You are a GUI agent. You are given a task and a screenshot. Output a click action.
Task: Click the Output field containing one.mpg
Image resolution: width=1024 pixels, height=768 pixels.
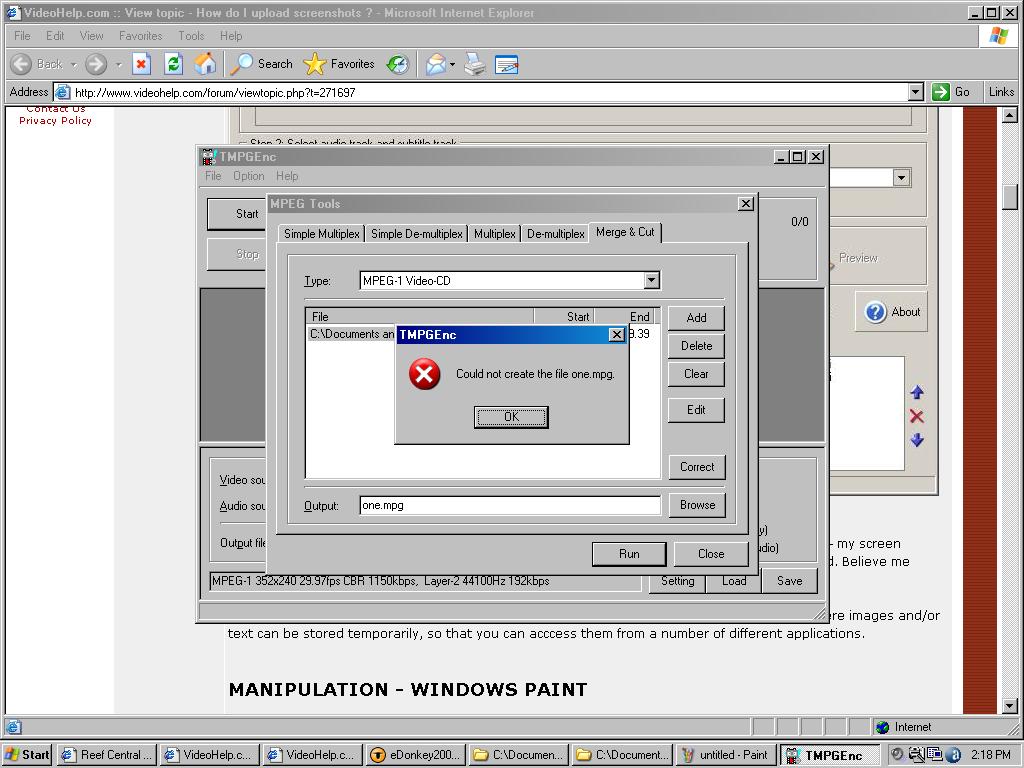[510, 505]
